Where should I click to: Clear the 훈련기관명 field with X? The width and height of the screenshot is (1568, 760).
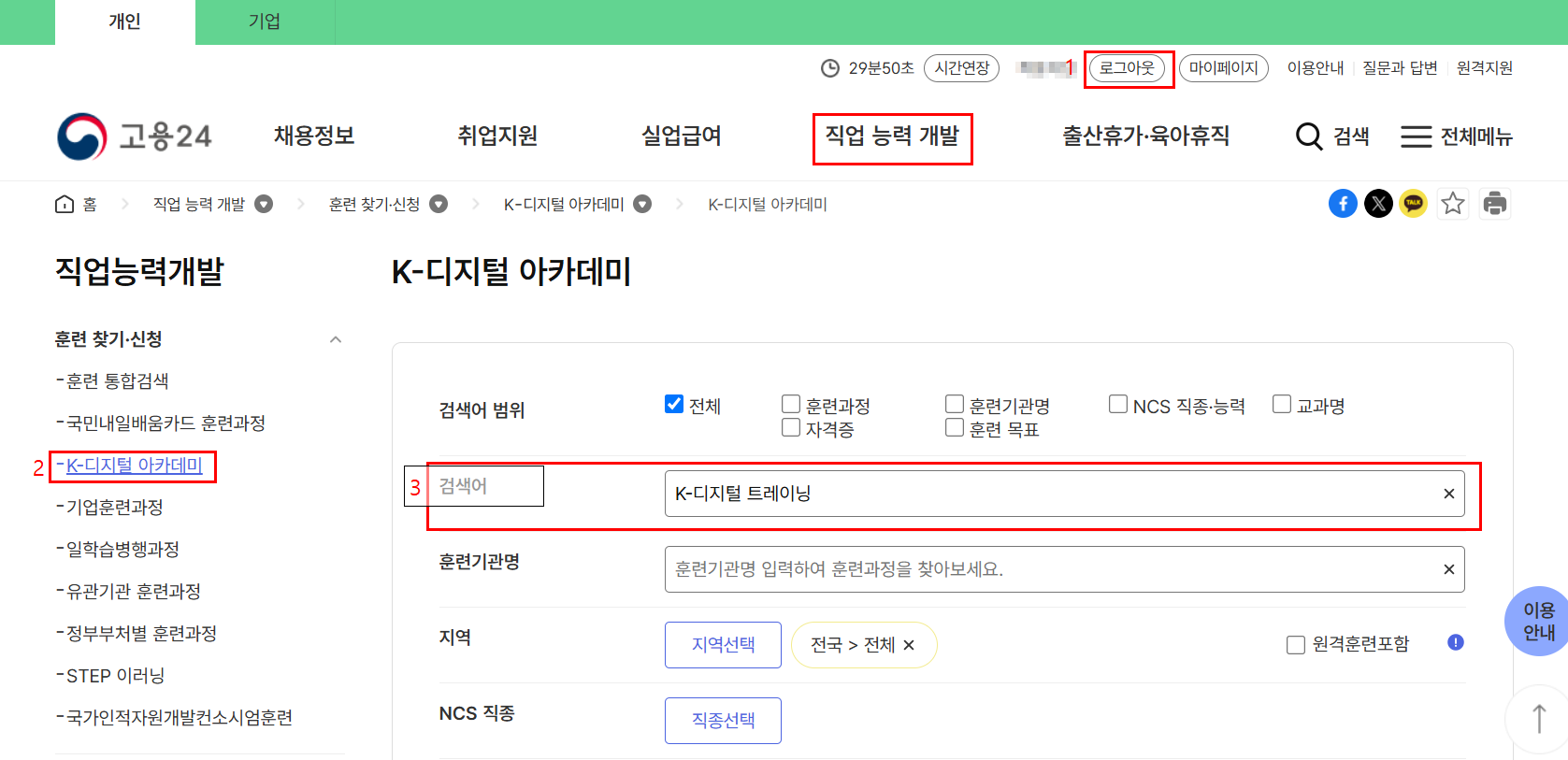click(x=1448, y=569)
